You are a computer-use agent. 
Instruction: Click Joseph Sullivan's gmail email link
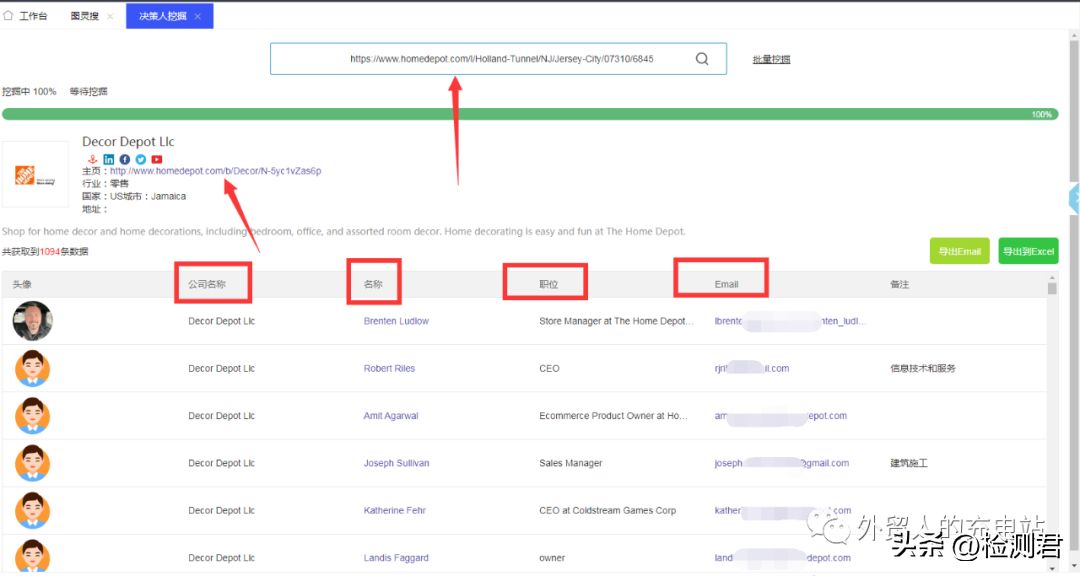pos(782,464)
